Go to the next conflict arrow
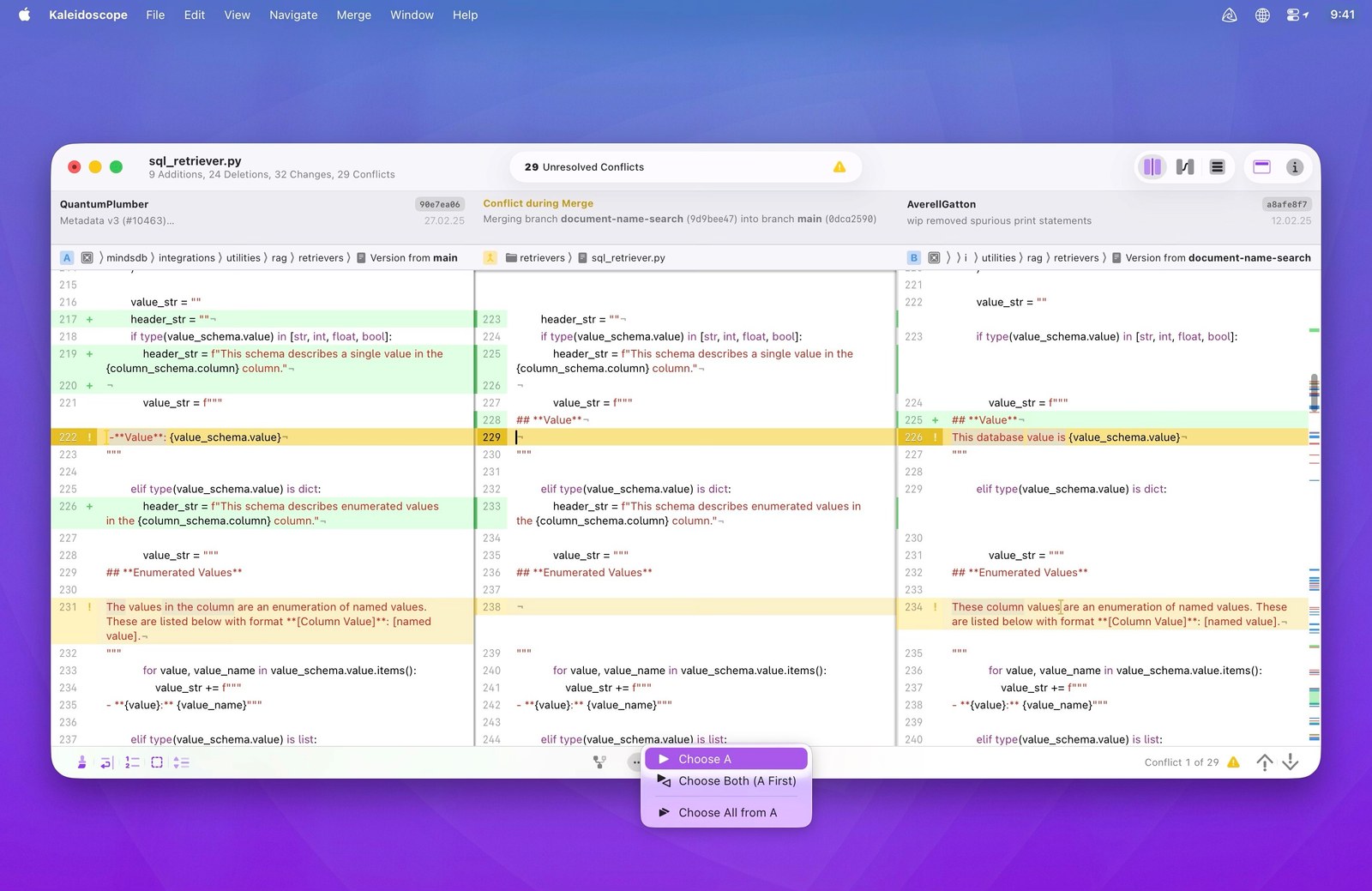Viewport: 1372px width, 891px height. coord(1291,762)
